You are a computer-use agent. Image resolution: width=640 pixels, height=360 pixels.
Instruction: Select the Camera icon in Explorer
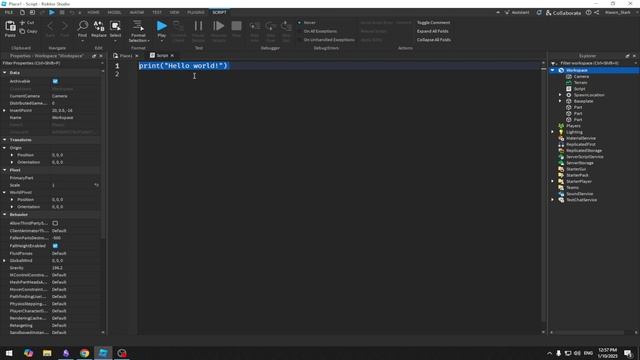pos(569,76)
